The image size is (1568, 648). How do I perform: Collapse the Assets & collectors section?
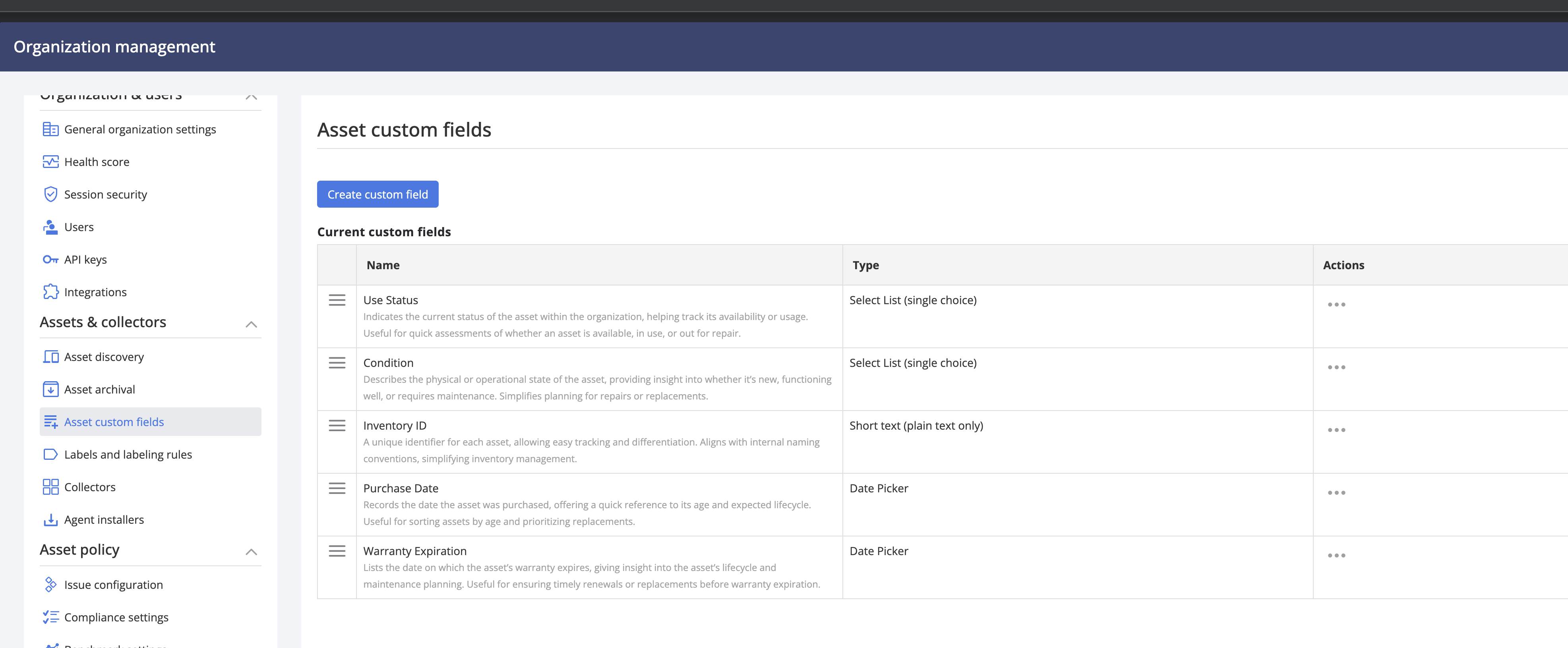click(251, 324)
